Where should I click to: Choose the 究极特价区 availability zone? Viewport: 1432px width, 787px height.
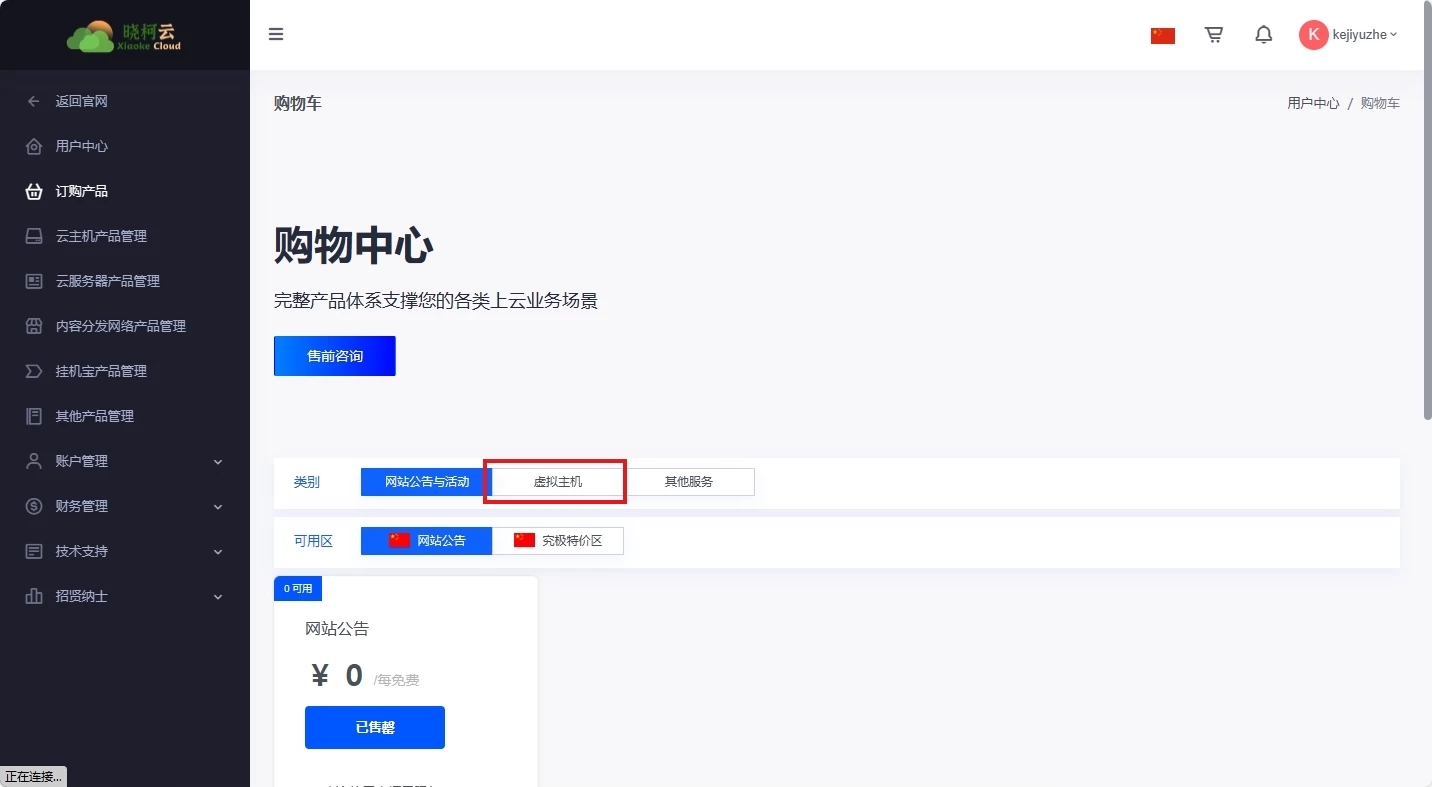click(558, 541)
